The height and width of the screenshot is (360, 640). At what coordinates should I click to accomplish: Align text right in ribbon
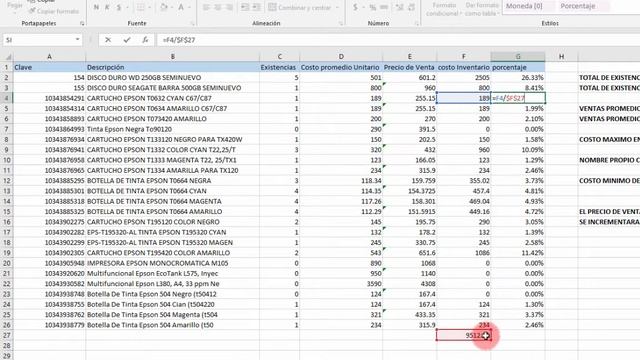(229, 7)
